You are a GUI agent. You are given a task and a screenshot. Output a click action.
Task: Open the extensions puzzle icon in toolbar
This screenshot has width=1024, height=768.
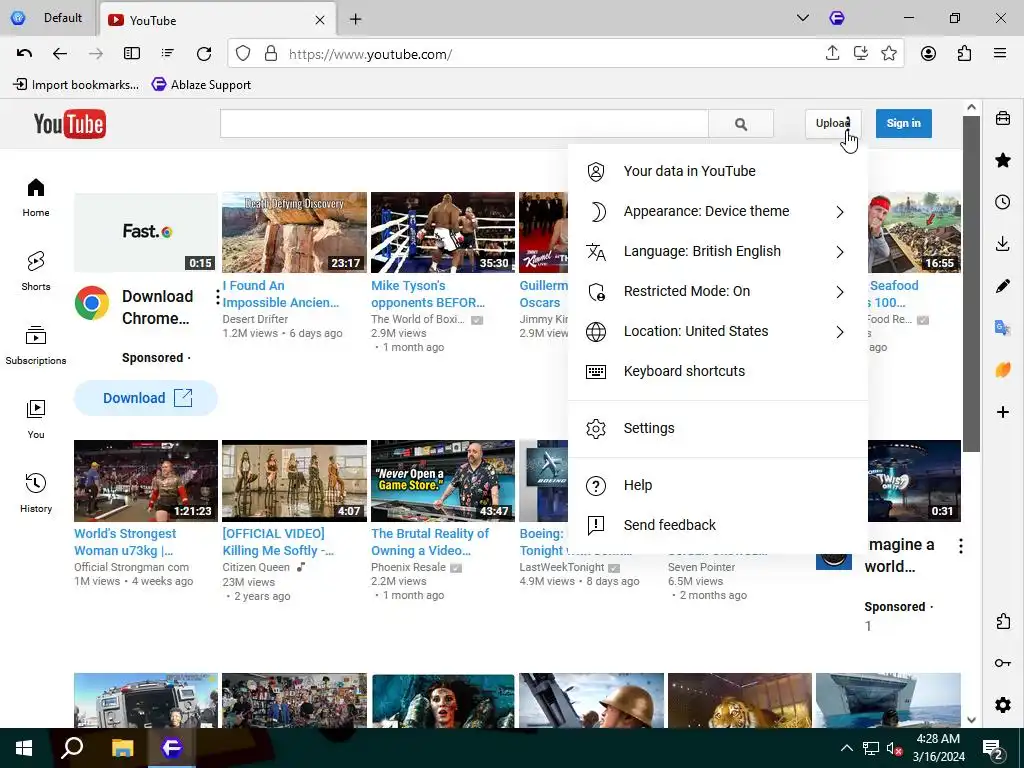[965, 54]
